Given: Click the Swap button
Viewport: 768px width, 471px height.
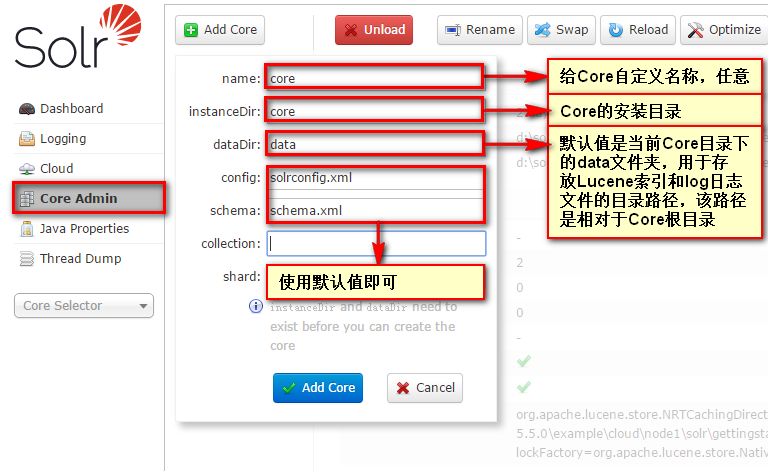Looking at the screenshot, I should point(561,30).
